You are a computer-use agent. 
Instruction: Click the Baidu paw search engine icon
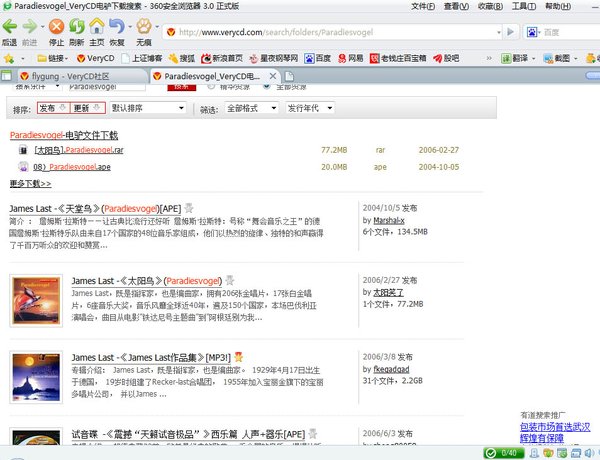pyautogui.click(x=532, y=32)
